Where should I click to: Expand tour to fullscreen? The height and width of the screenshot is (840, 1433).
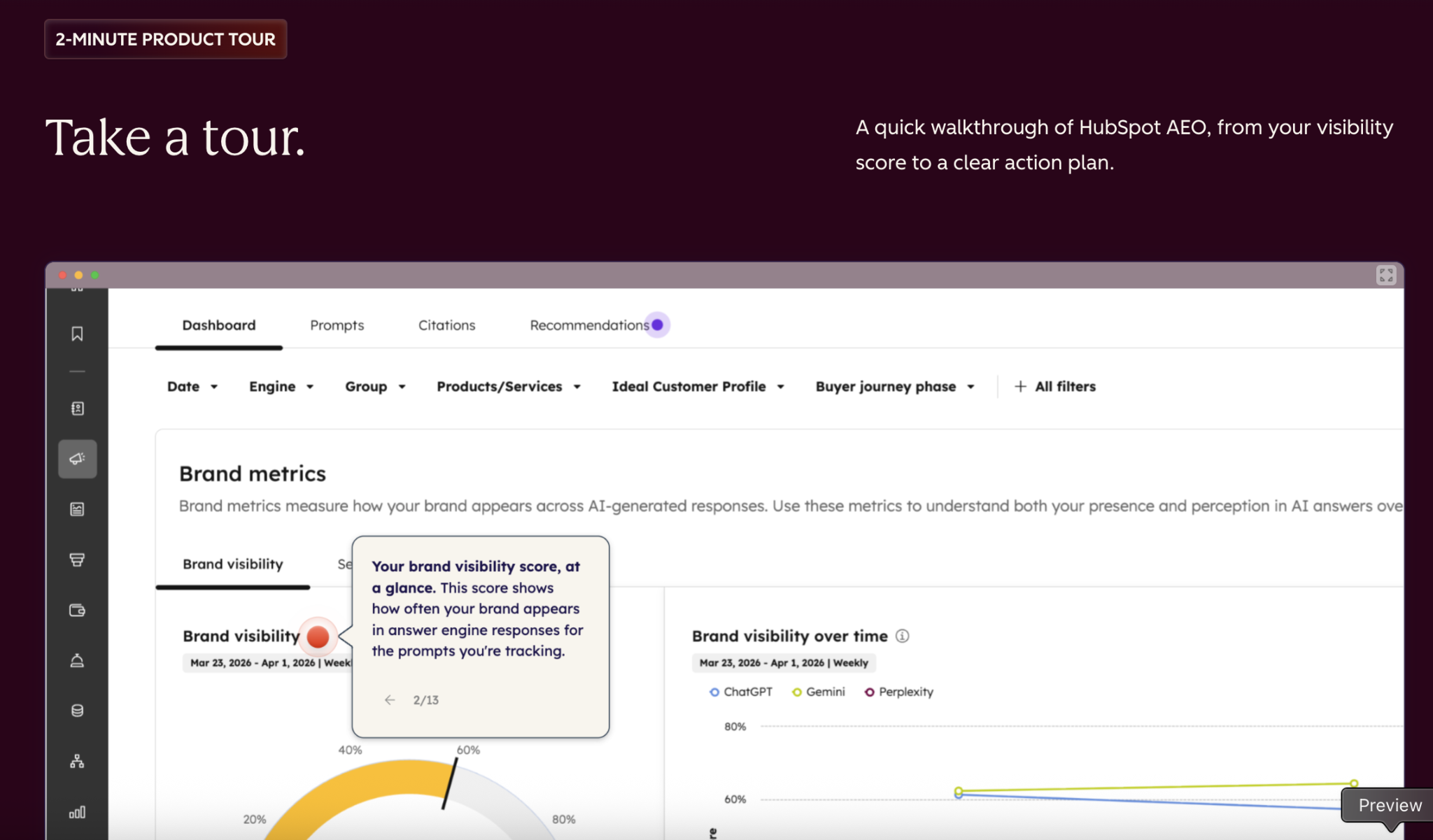(1385, 275)
